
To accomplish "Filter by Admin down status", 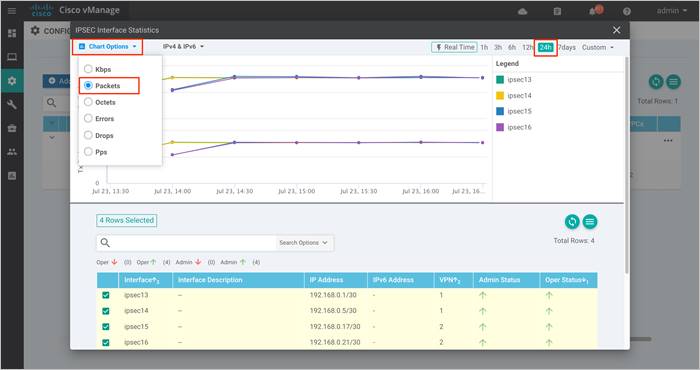I will click(188, 262).
